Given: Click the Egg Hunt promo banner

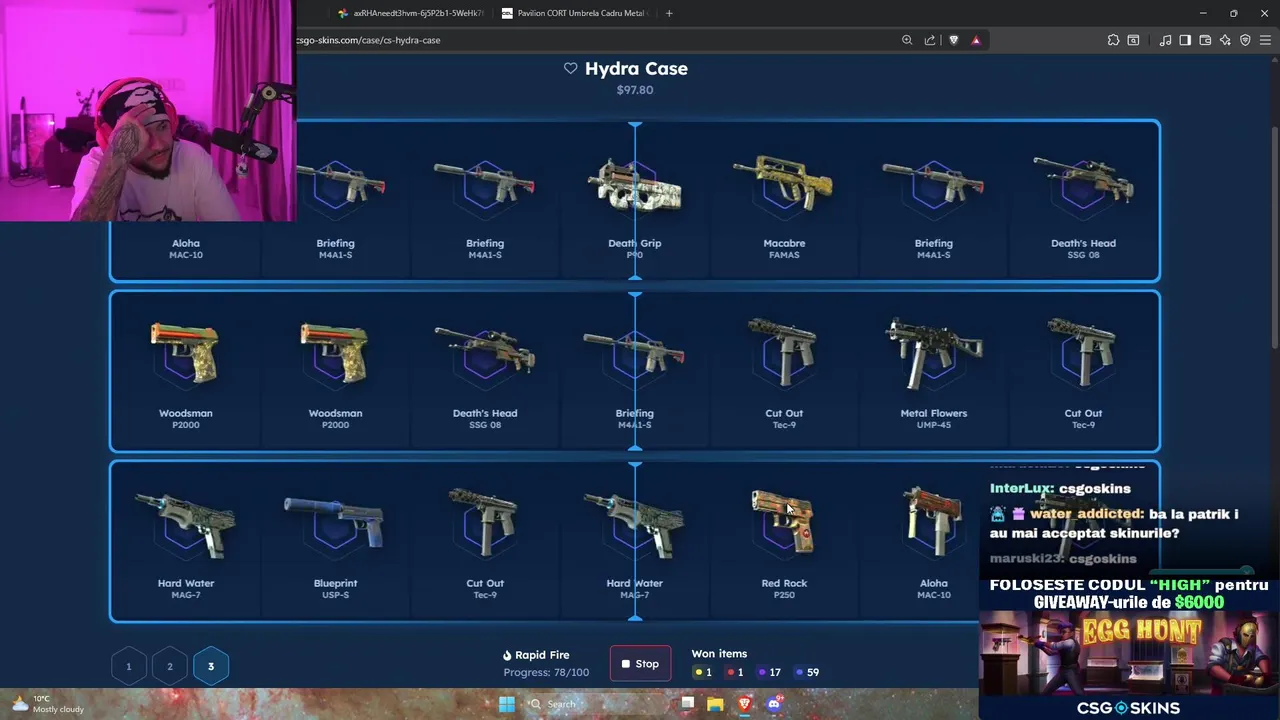Looking at the screenshot, I should click(x=1128, y=653).
